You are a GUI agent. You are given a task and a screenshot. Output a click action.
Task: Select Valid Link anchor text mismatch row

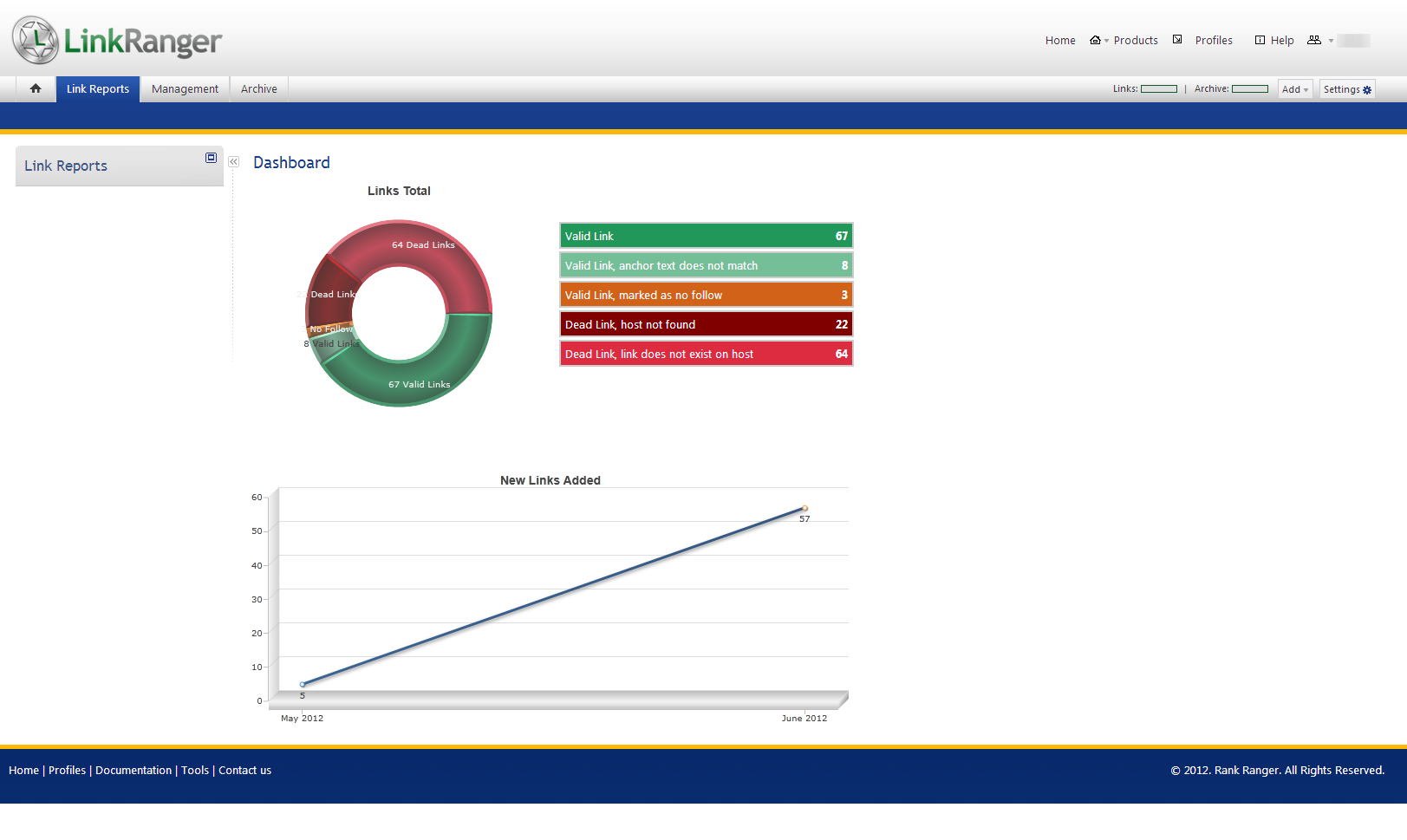click(707, 265)
